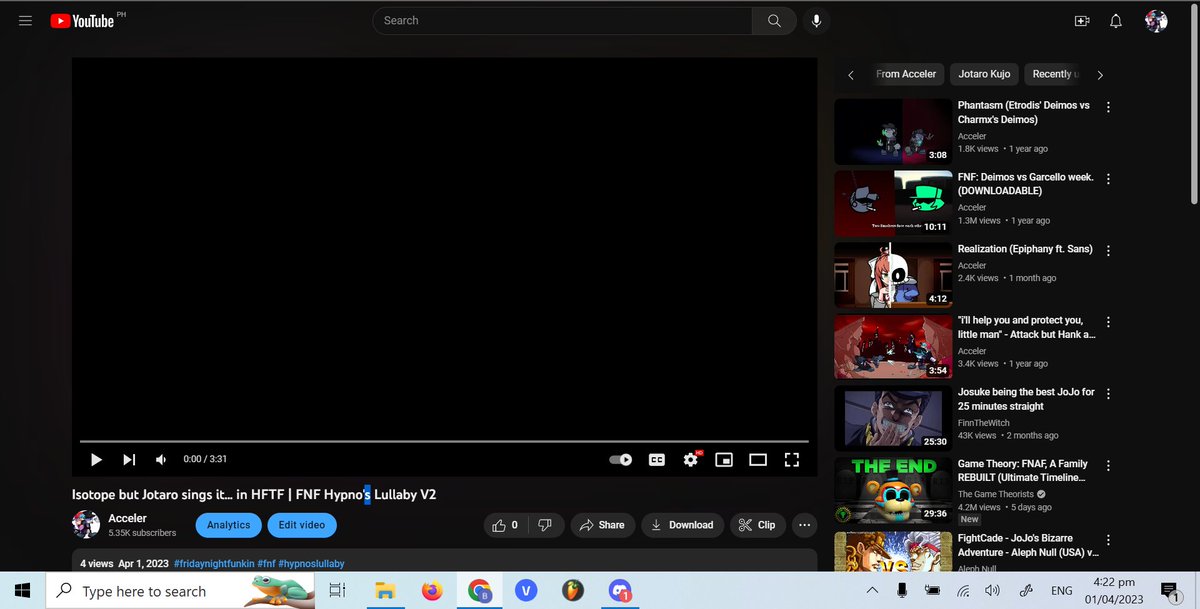This screenshot has height=609, width=1200.
Task: Click the Download button
Action: [682, 524]
